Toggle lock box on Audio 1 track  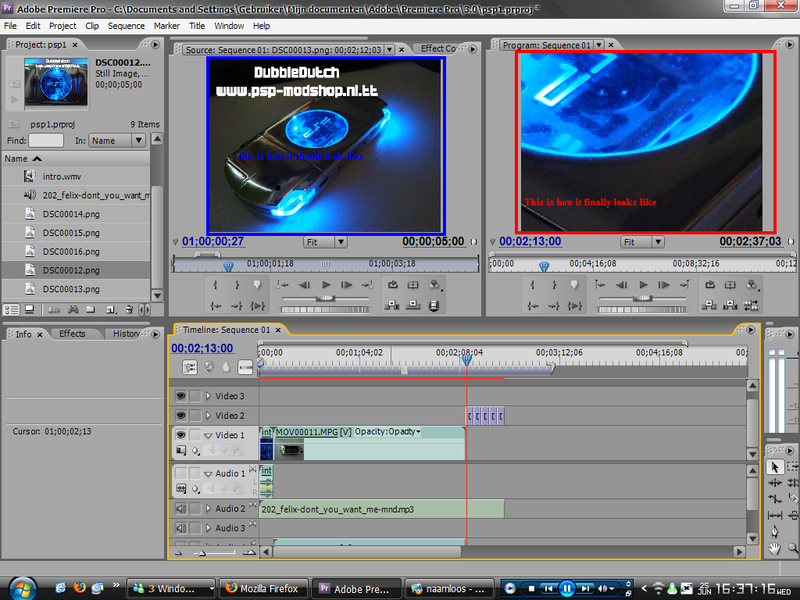[195, 473]
